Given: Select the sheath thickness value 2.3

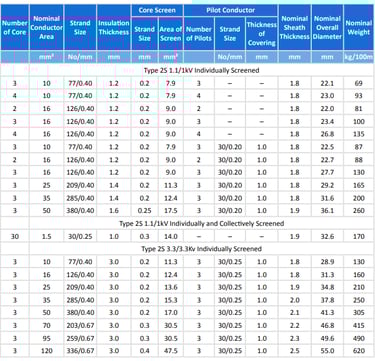Looking at the screenshot, I should [x=294, y=338].
